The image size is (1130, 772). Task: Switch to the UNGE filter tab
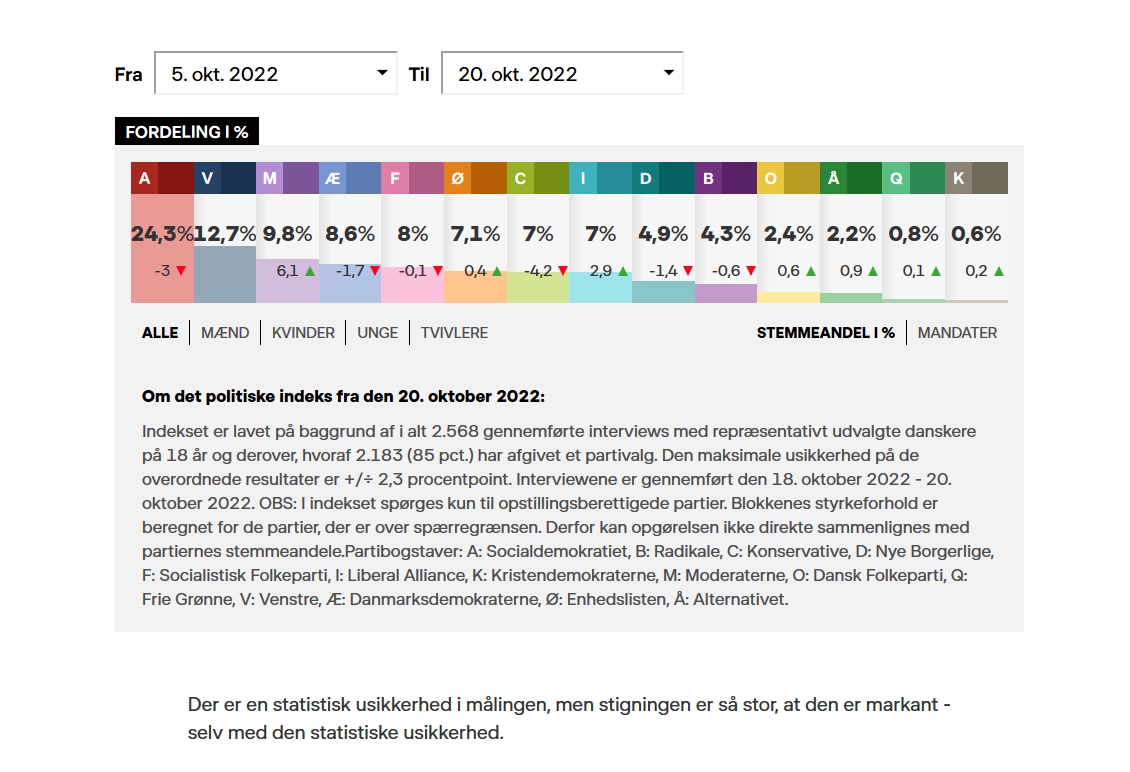click(x=378, y=333)
